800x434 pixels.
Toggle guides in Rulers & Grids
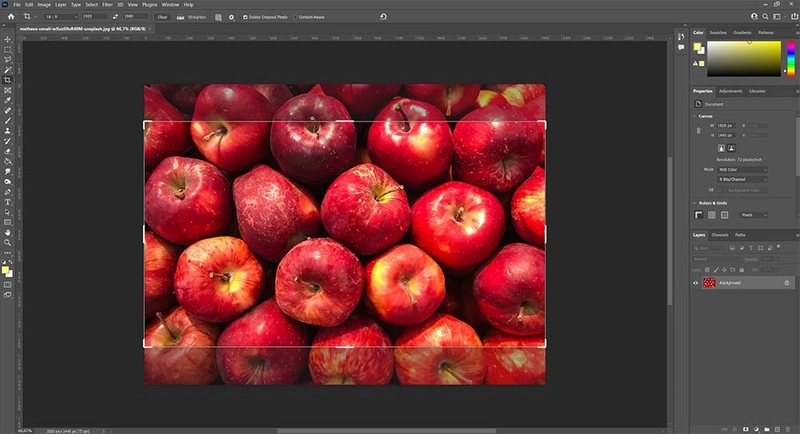point(724,215)
